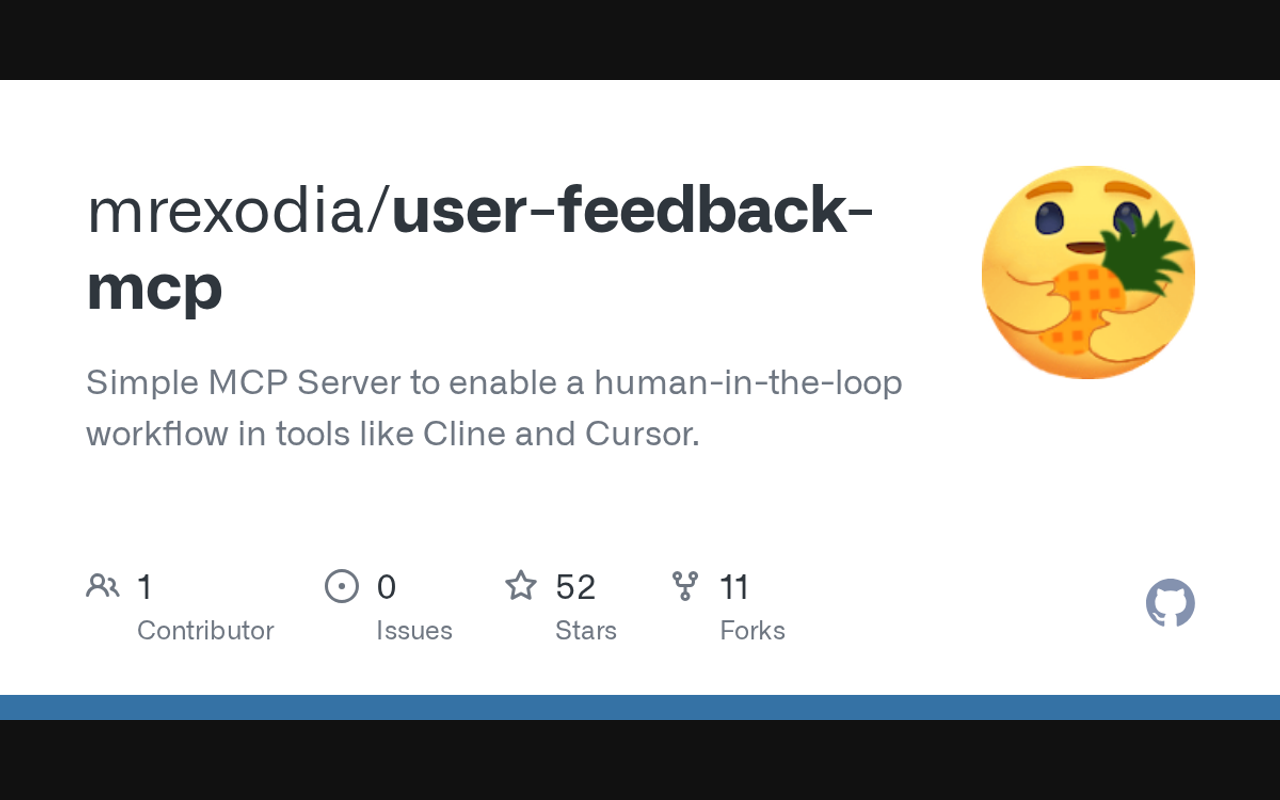Open the "Issues" label
1280x800 pixels.
click(414, 630)
